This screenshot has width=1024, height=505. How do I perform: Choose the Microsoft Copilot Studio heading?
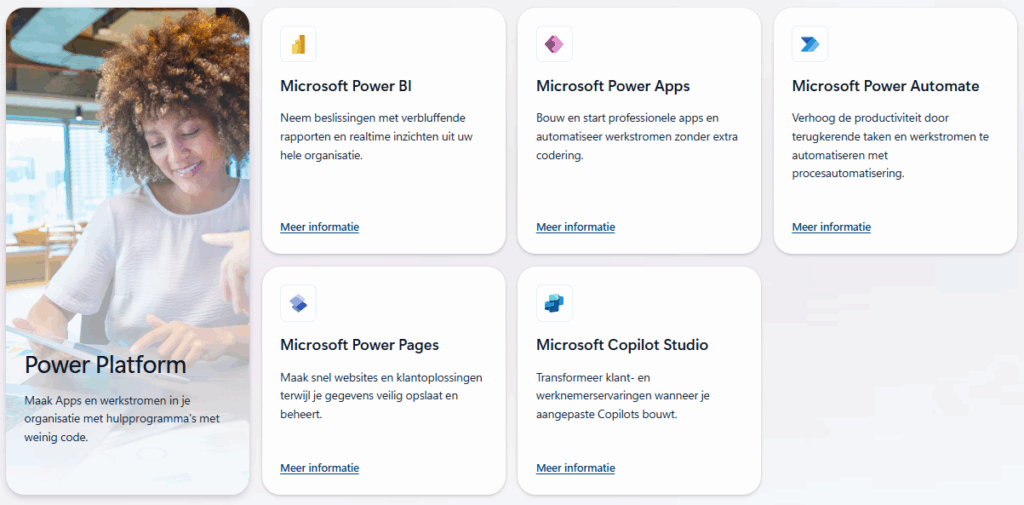point(622,345)
